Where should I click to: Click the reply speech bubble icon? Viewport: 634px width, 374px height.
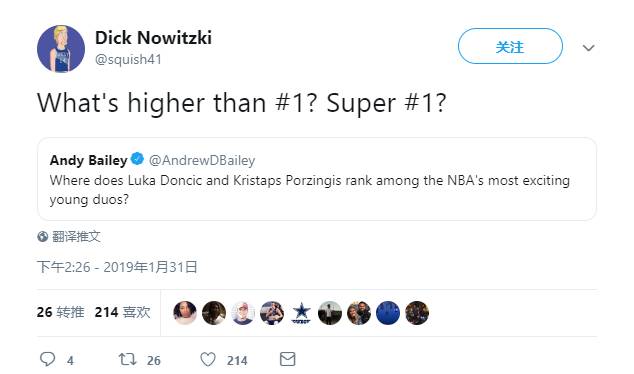point(48,359)
